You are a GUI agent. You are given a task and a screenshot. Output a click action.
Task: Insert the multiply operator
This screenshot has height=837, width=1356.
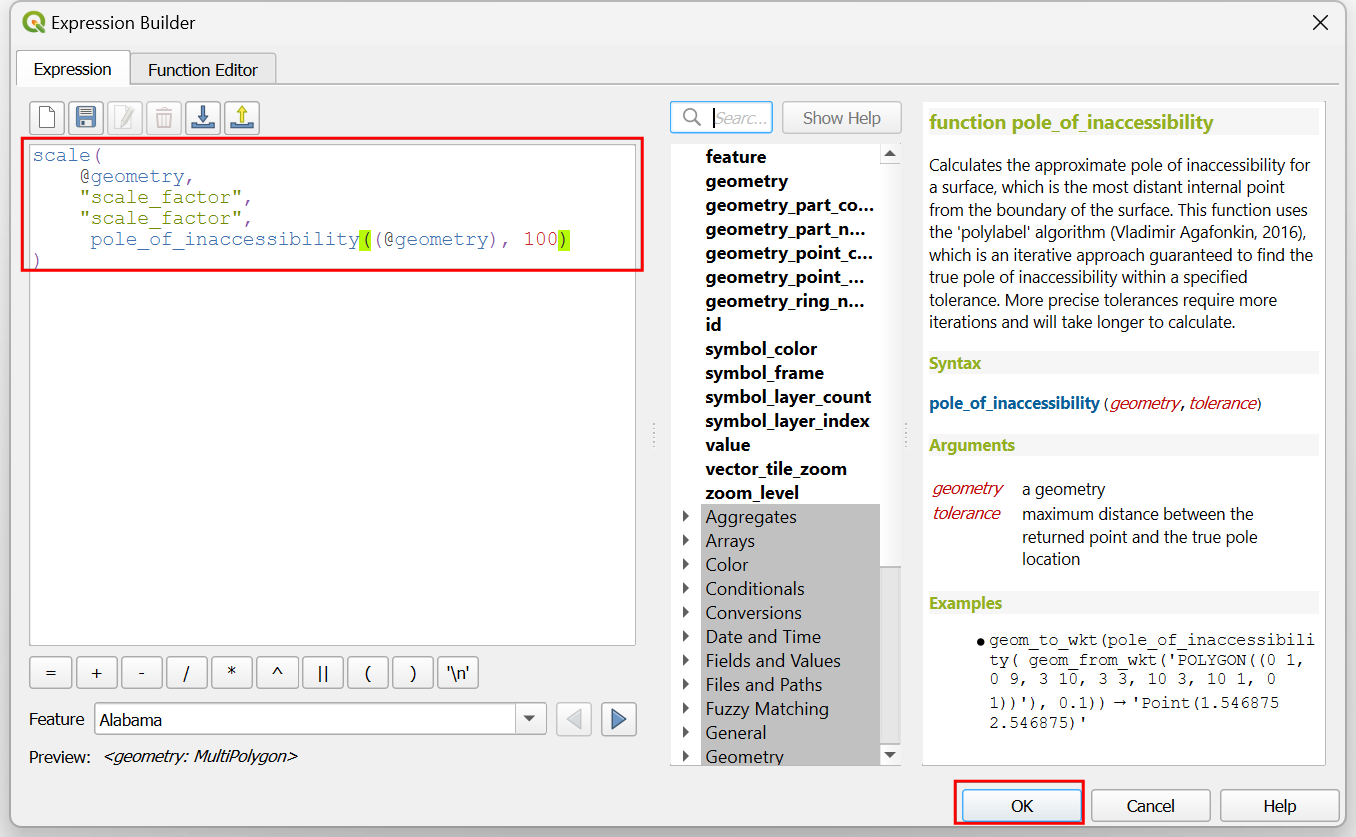point(232,673)
